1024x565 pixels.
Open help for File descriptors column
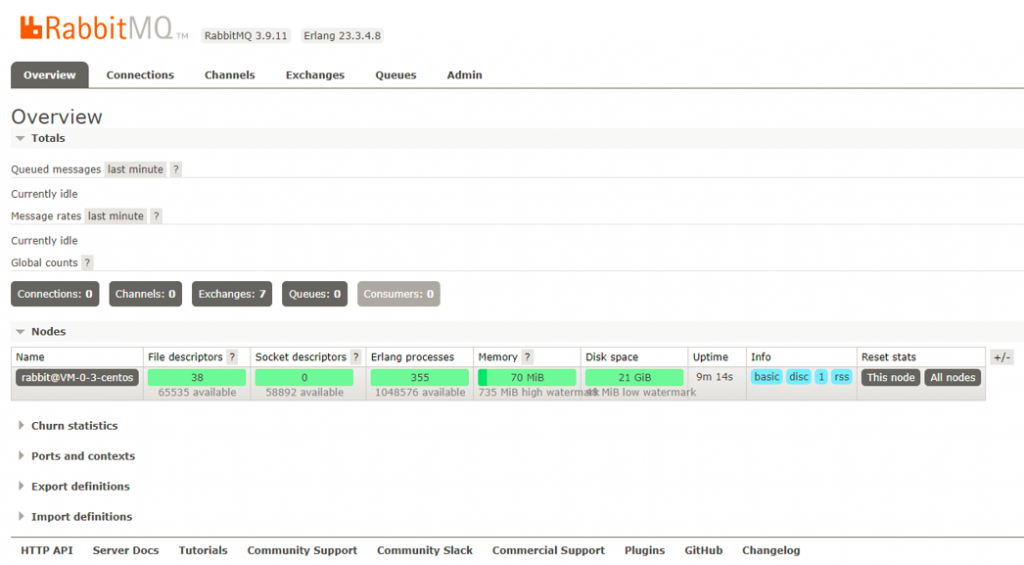tap(232, 357)
